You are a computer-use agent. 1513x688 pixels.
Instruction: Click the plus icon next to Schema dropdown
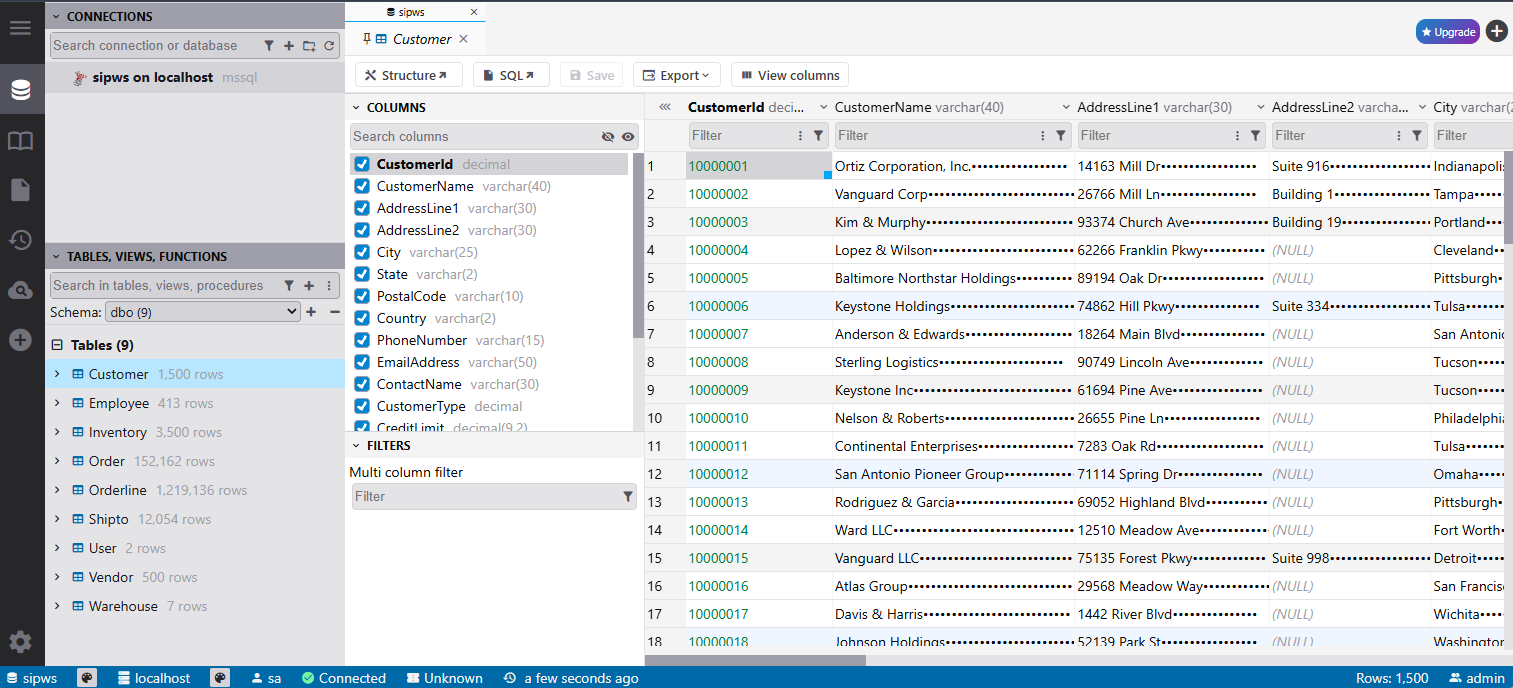point(311,312)
